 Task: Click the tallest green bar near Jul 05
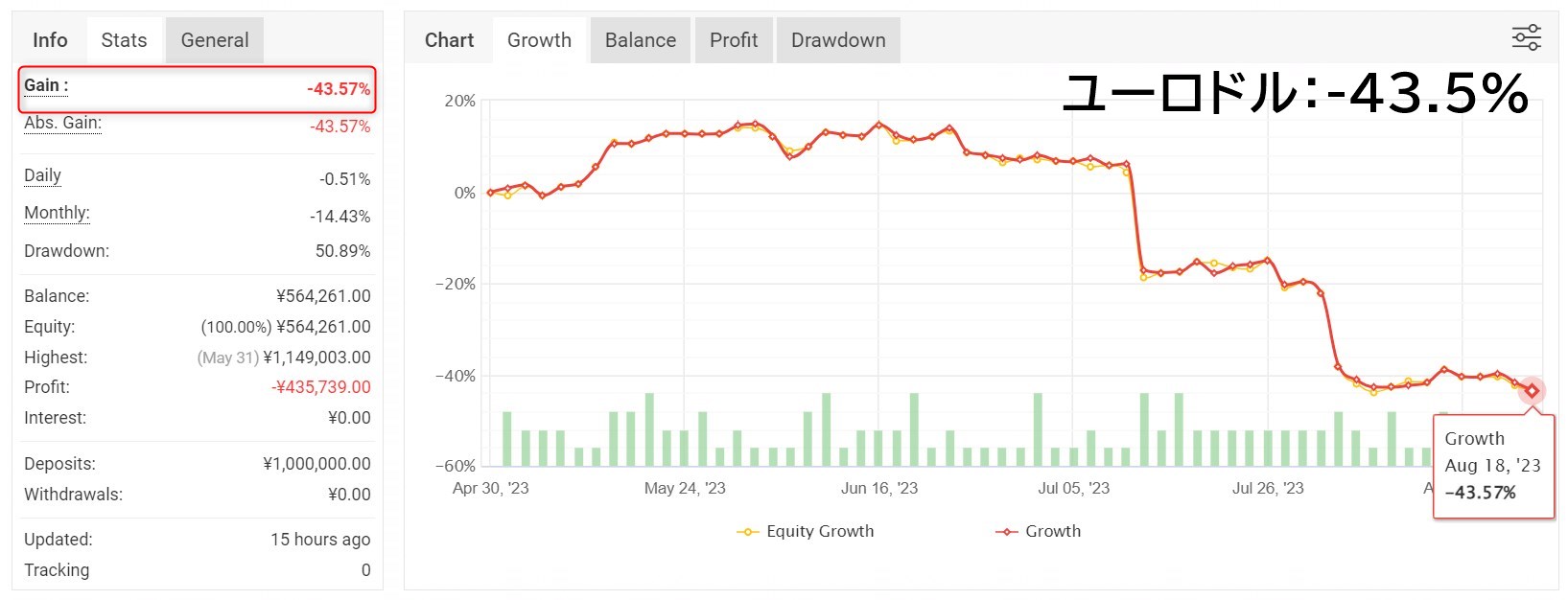point(1038,429)
